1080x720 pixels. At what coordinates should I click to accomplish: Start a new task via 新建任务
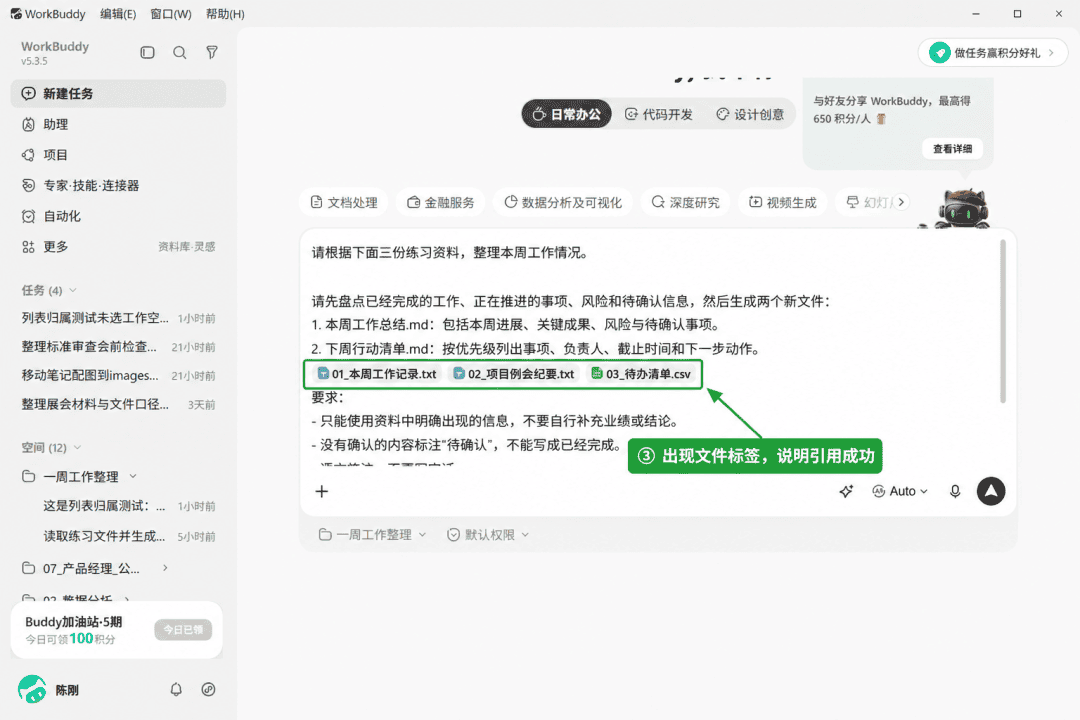click(118, 94)
